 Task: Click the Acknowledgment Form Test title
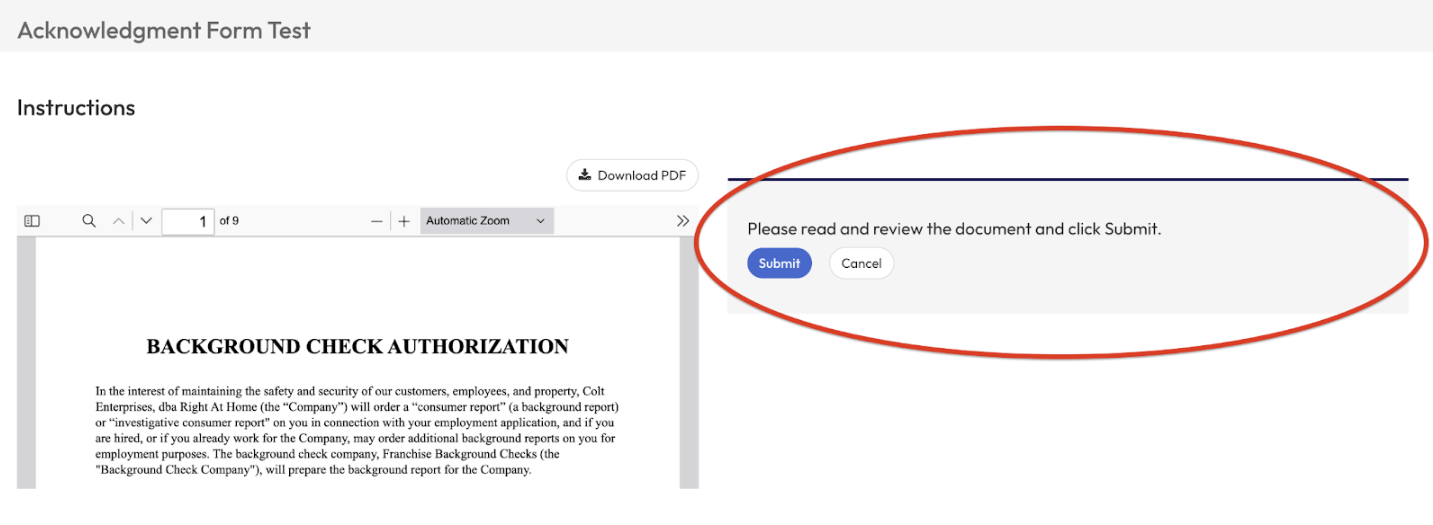point(164,30)
